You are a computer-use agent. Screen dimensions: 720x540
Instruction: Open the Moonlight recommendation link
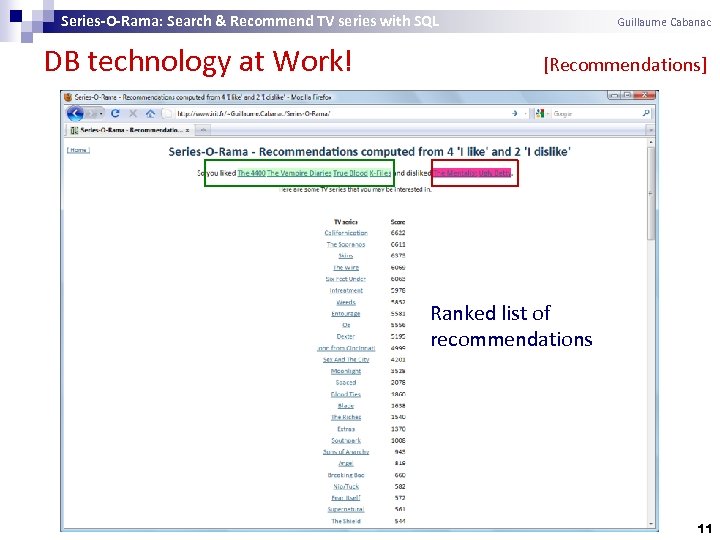(x=346, y=371)
